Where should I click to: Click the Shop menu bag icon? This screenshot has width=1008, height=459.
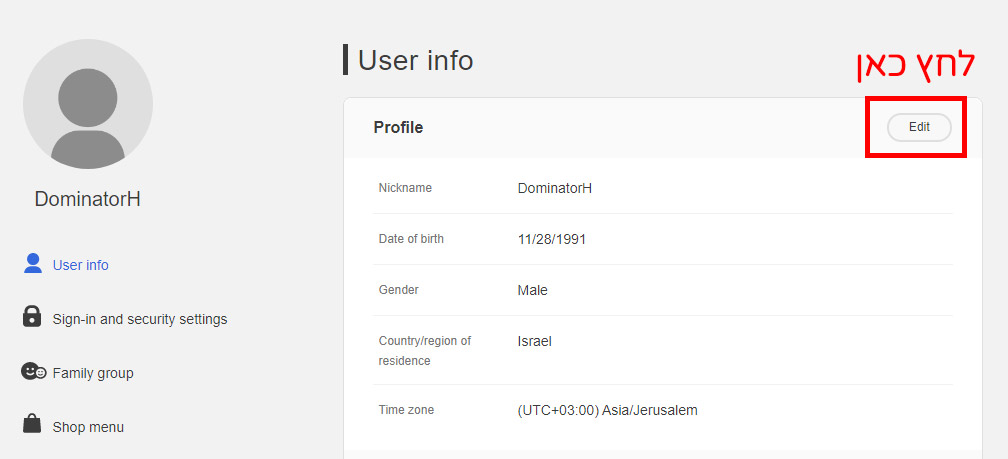click(33, 425)
